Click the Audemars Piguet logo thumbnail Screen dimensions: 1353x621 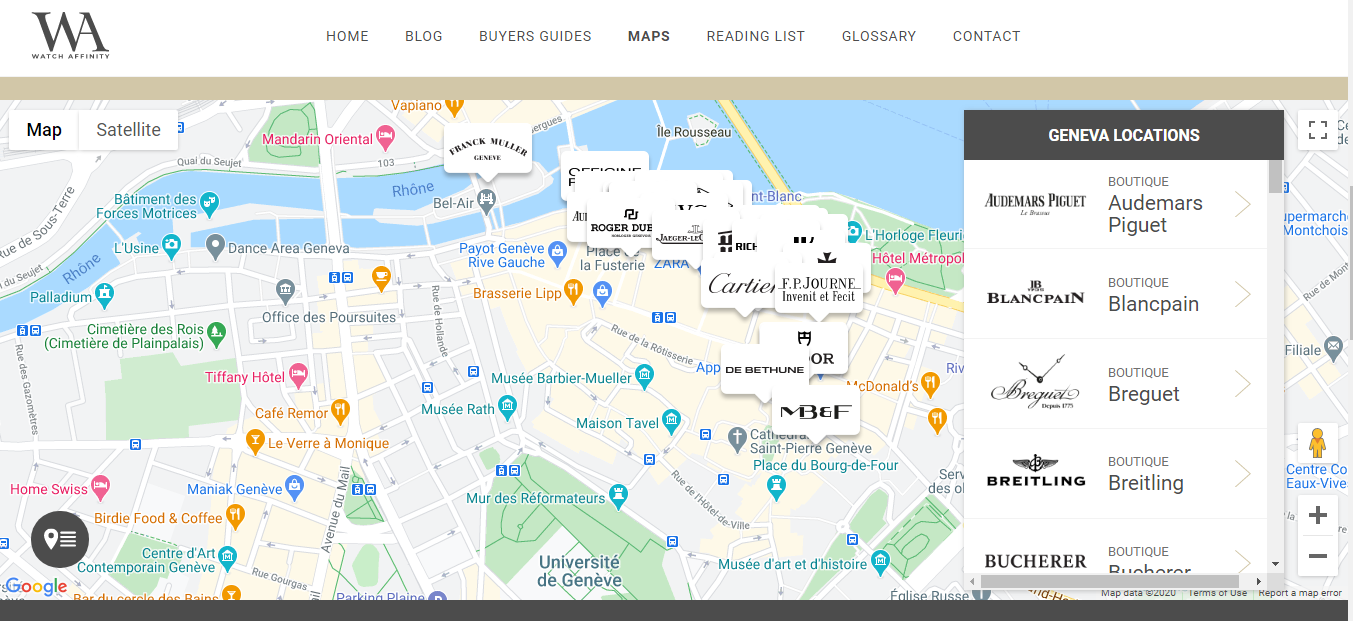click(1035, 204)
